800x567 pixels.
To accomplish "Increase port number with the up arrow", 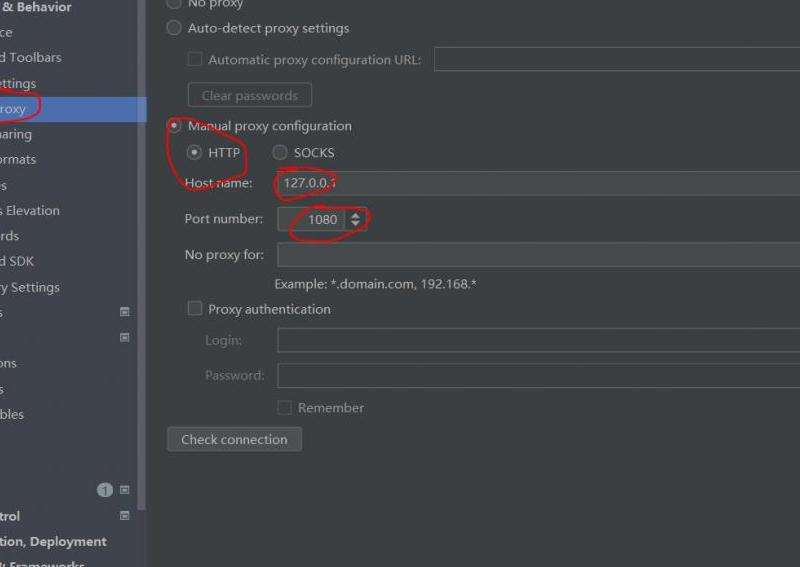I will (x=355, y=214).
